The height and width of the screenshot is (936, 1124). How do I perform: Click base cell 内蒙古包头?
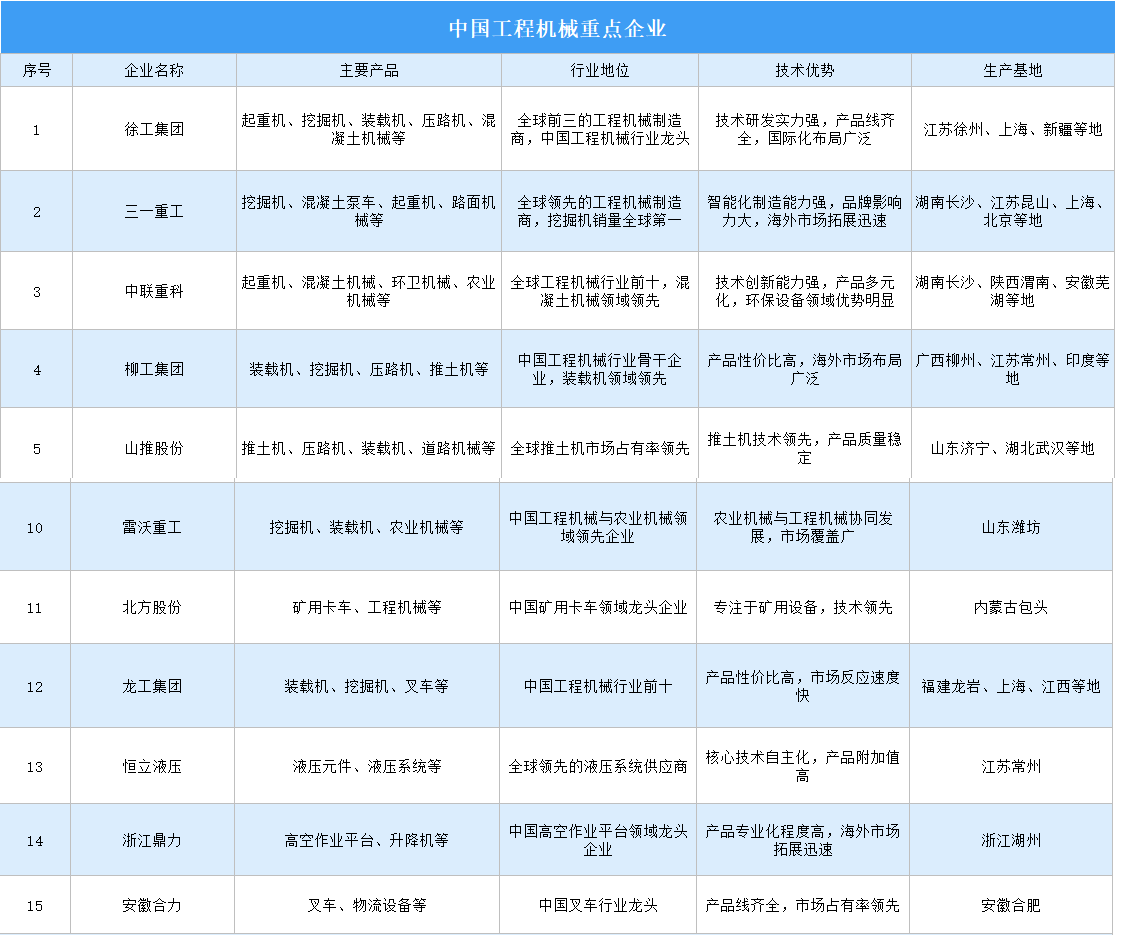tap(1011, 608)
